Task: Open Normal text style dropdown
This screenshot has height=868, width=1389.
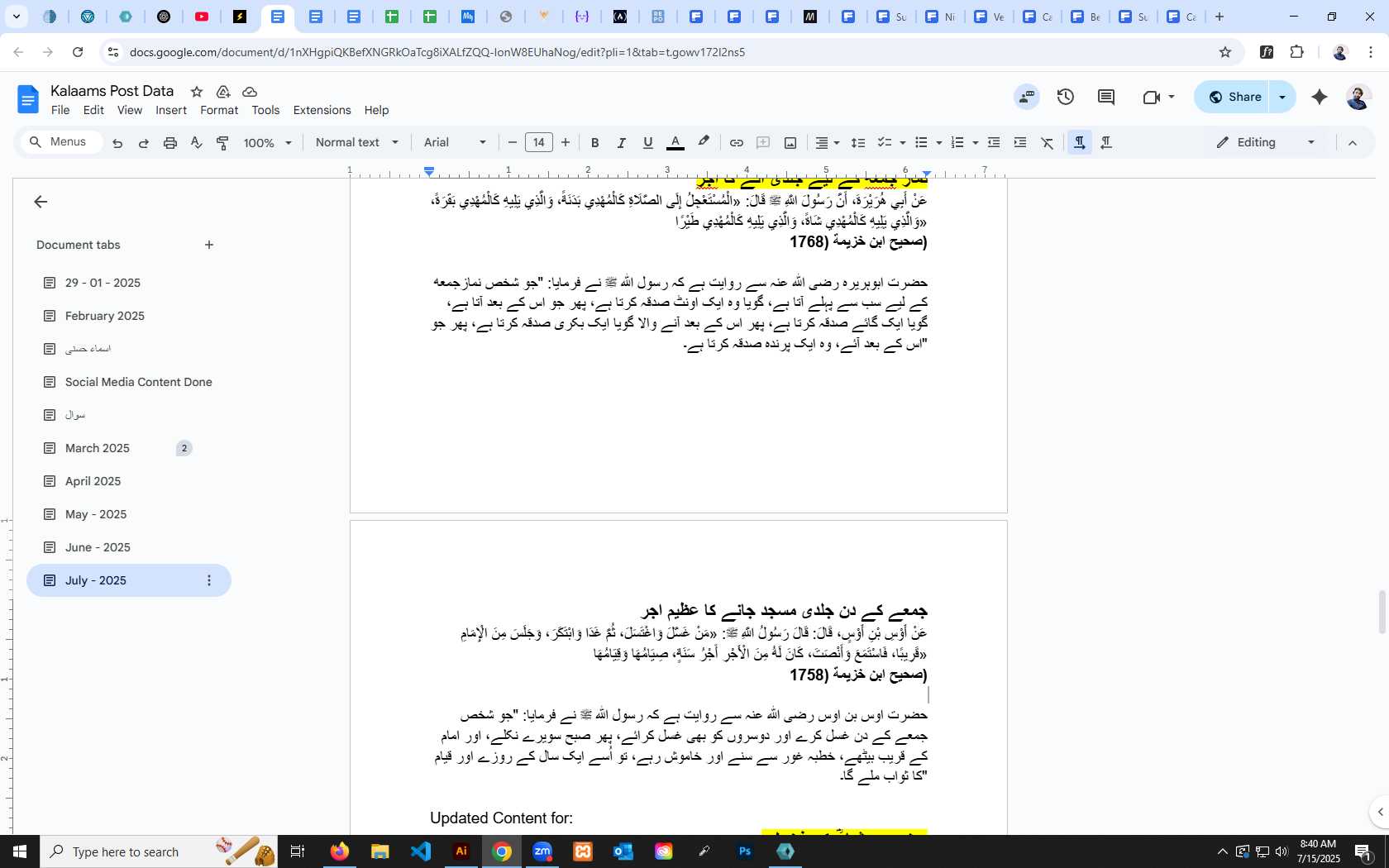Action: [357, 142]
